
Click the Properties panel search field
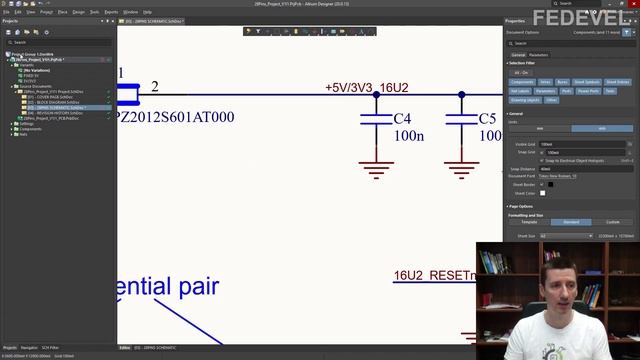click(x=571, y=43)
